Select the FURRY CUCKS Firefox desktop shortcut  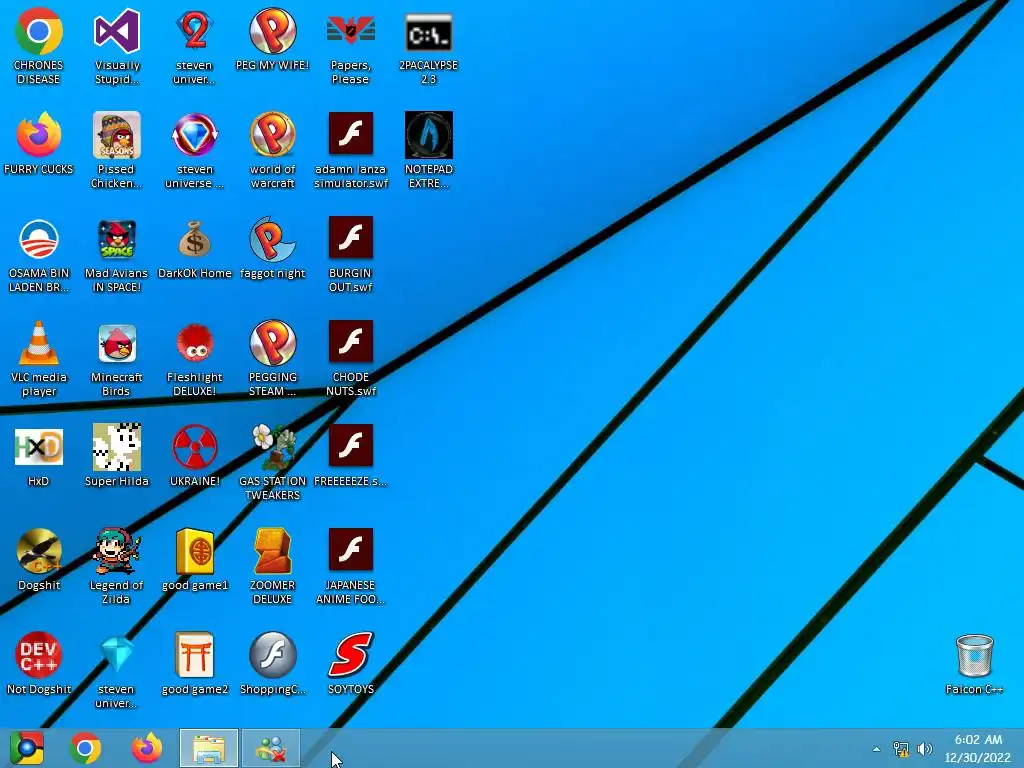pyautogui.click(x=39, y=135)
